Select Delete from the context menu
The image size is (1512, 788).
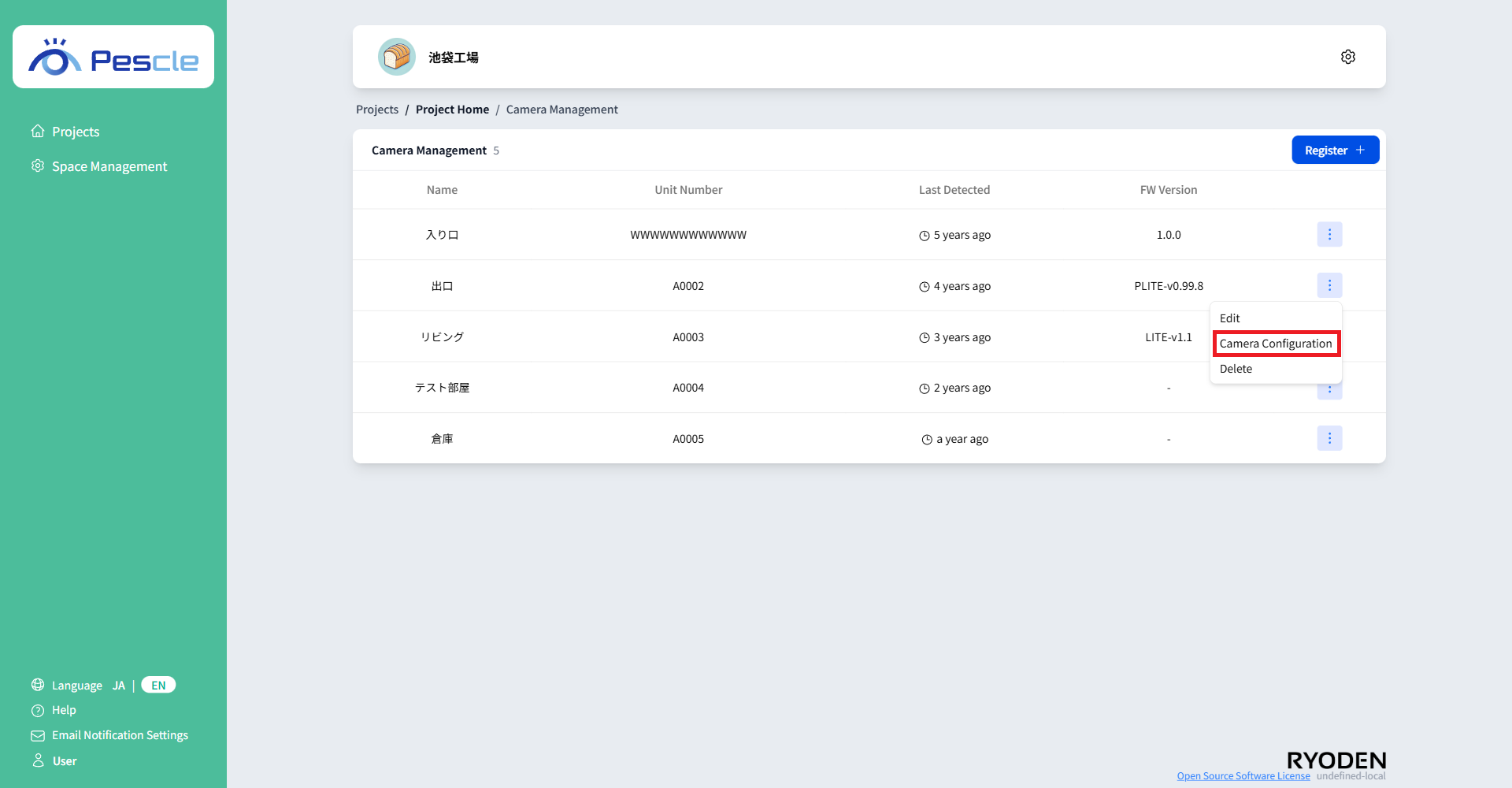pos(1236,369)
